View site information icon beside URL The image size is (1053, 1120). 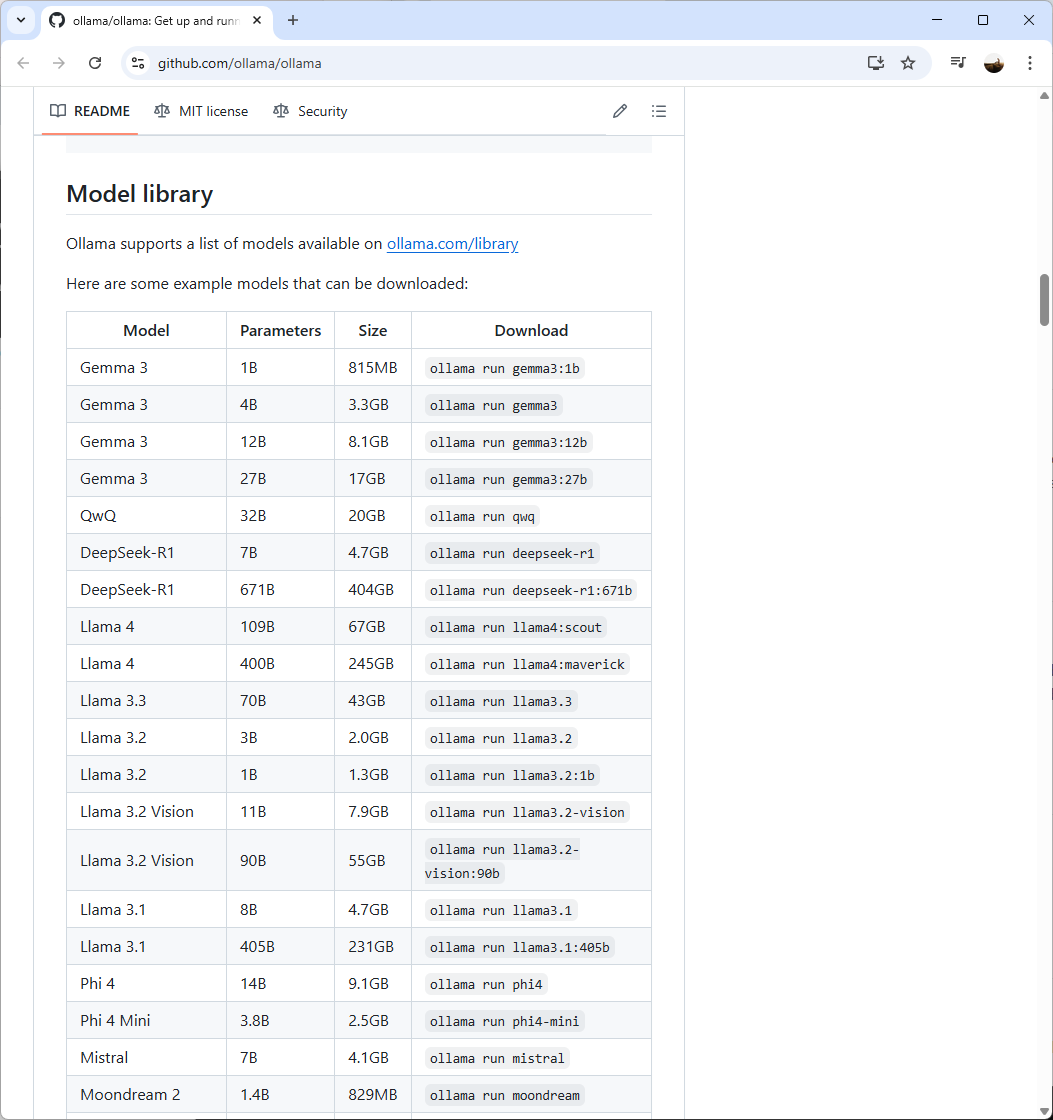138,63
